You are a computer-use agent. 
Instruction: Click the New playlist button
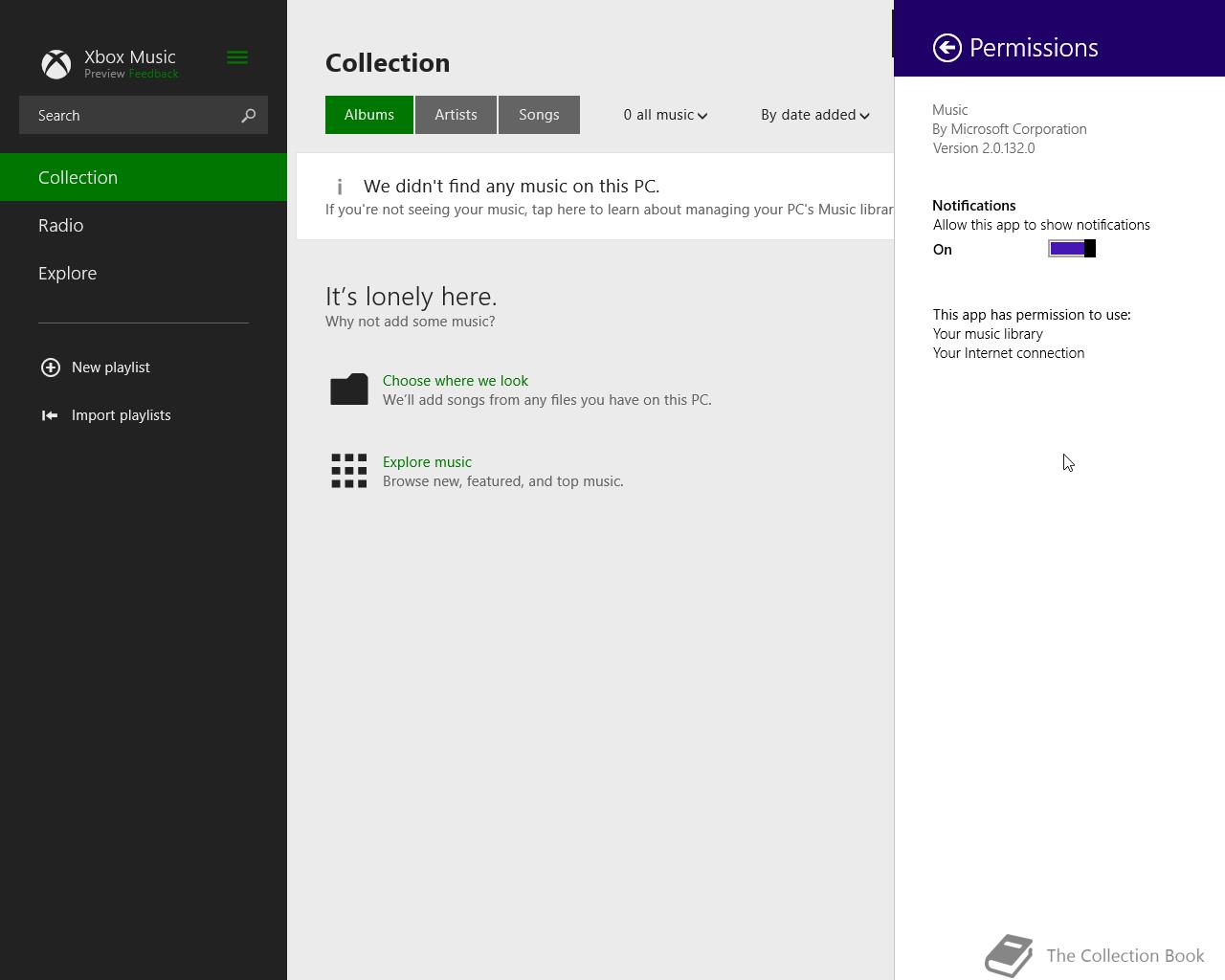click(x=96, y=367)
